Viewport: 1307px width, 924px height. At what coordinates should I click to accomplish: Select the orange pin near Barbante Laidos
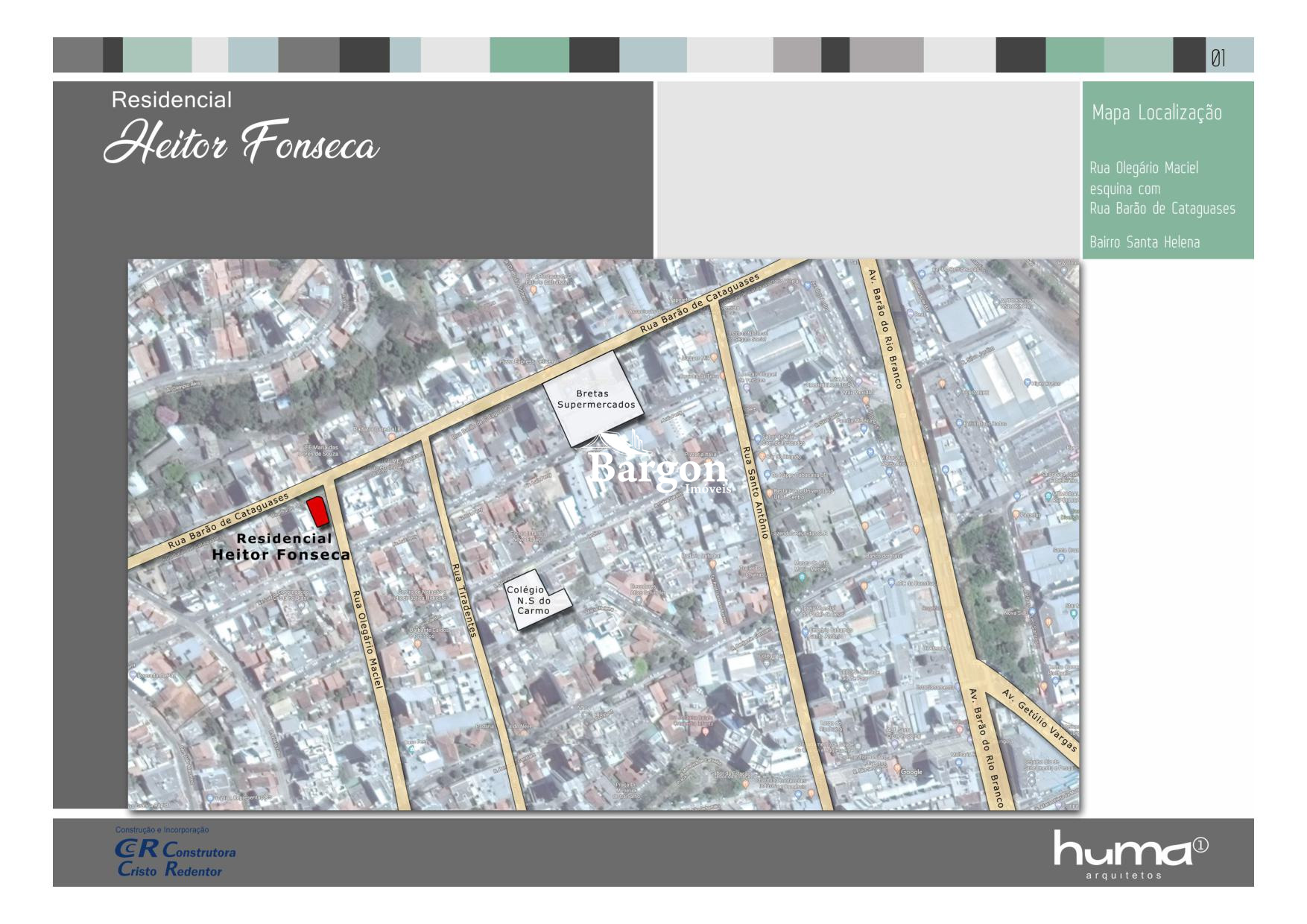(417, 644)
